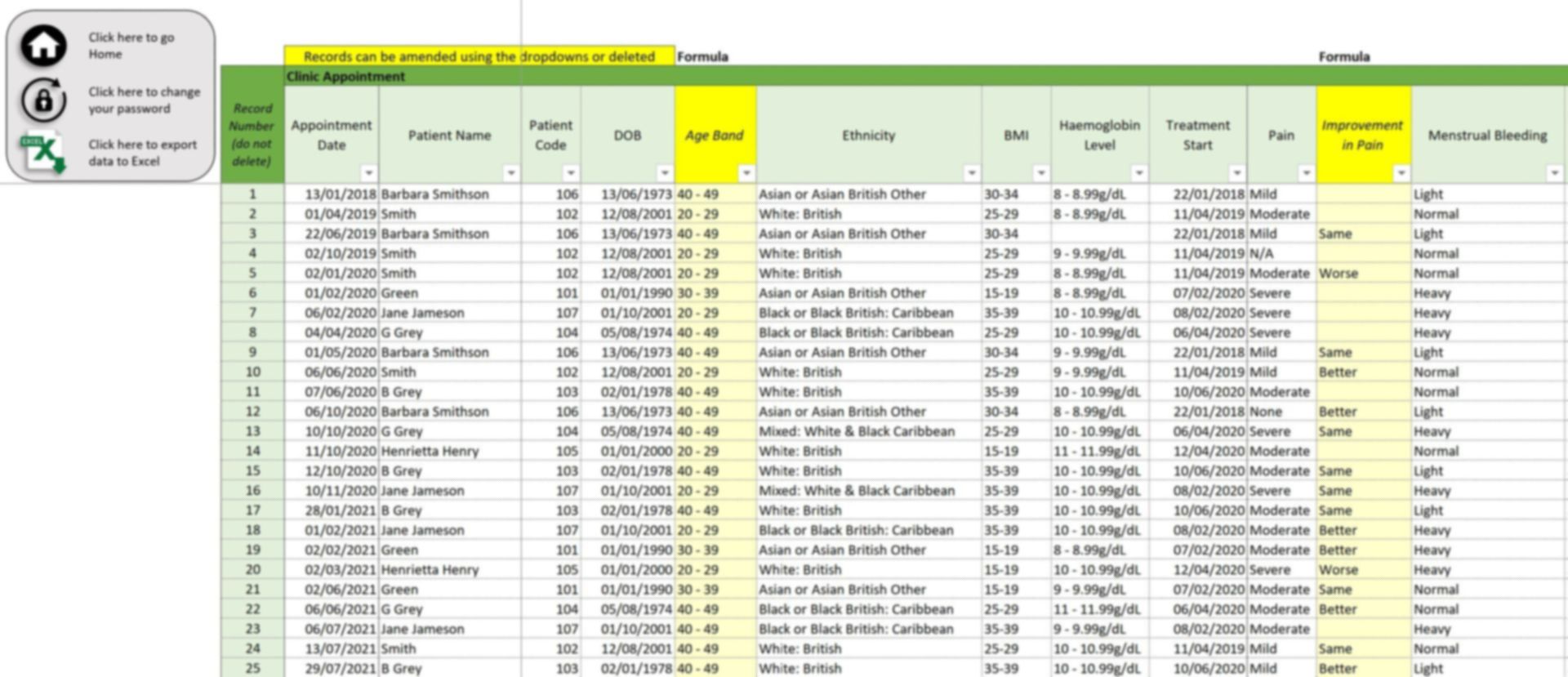Click the 'Click here to go Home' text
Screen dimensions: 1568x677
pyautogui.click(x=131, y=46)
